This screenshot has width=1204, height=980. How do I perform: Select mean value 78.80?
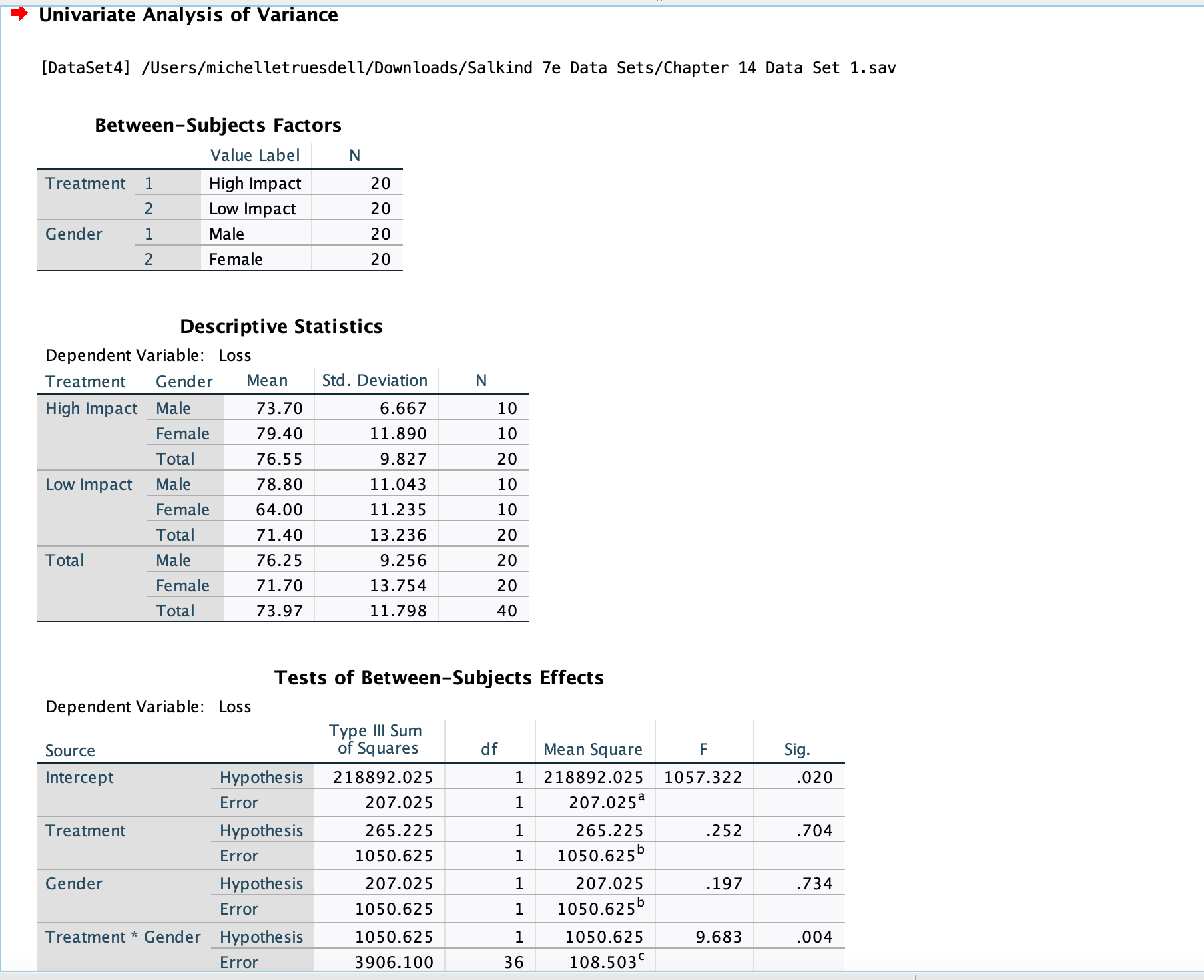coord(280,484)
